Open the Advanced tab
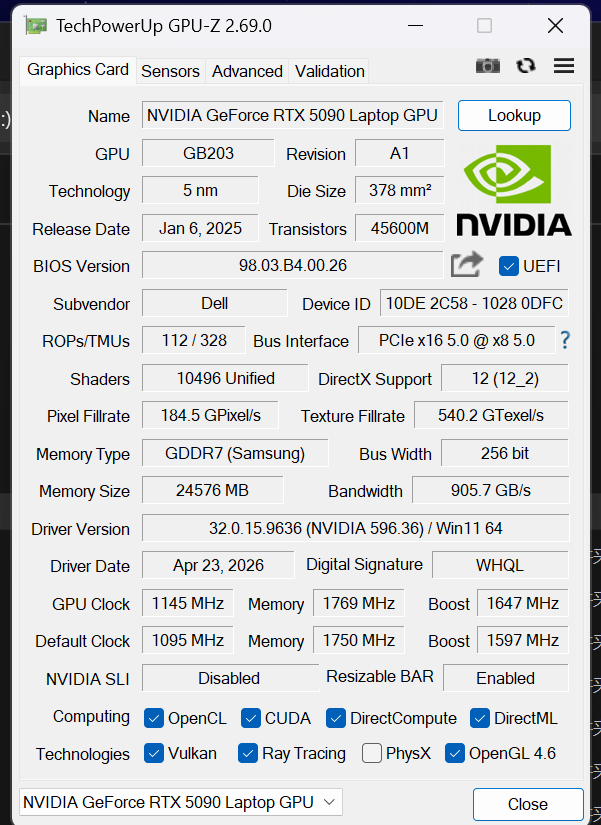The image size is (601, 825). 247,71
